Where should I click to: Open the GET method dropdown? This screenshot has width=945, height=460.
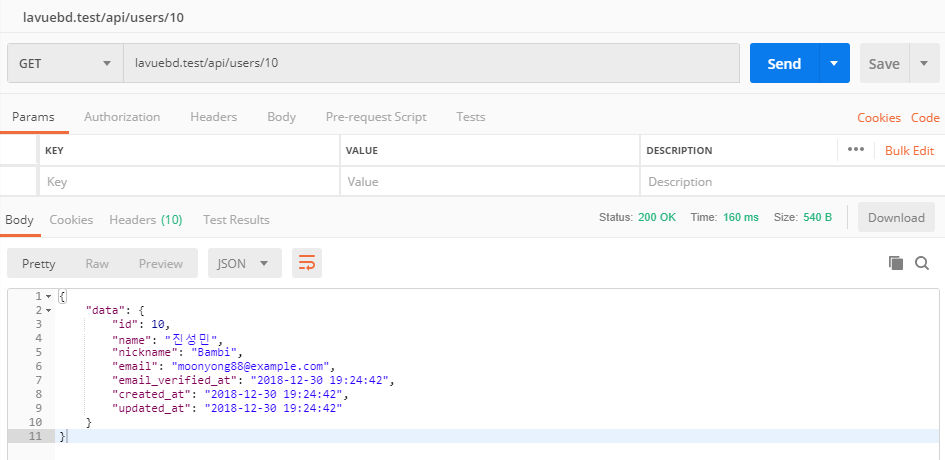tap(64, 63)
